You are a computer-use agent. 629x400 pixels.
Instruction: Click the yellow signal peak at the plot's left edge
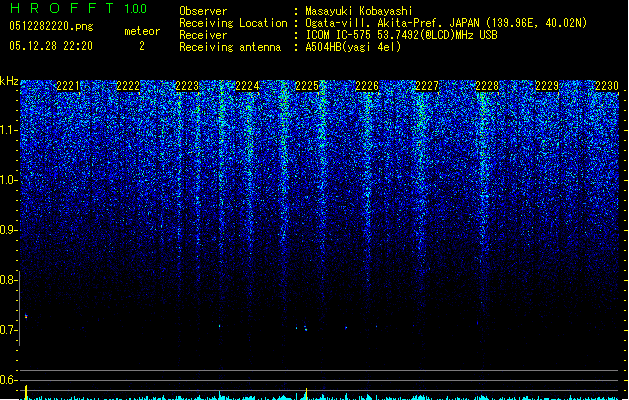pos(26,392)
